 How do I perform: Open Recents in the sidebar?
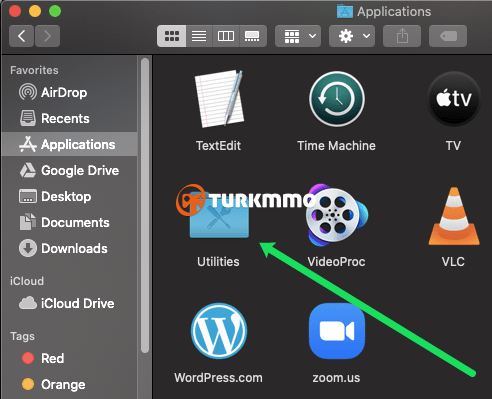click(x=69, y=118)
